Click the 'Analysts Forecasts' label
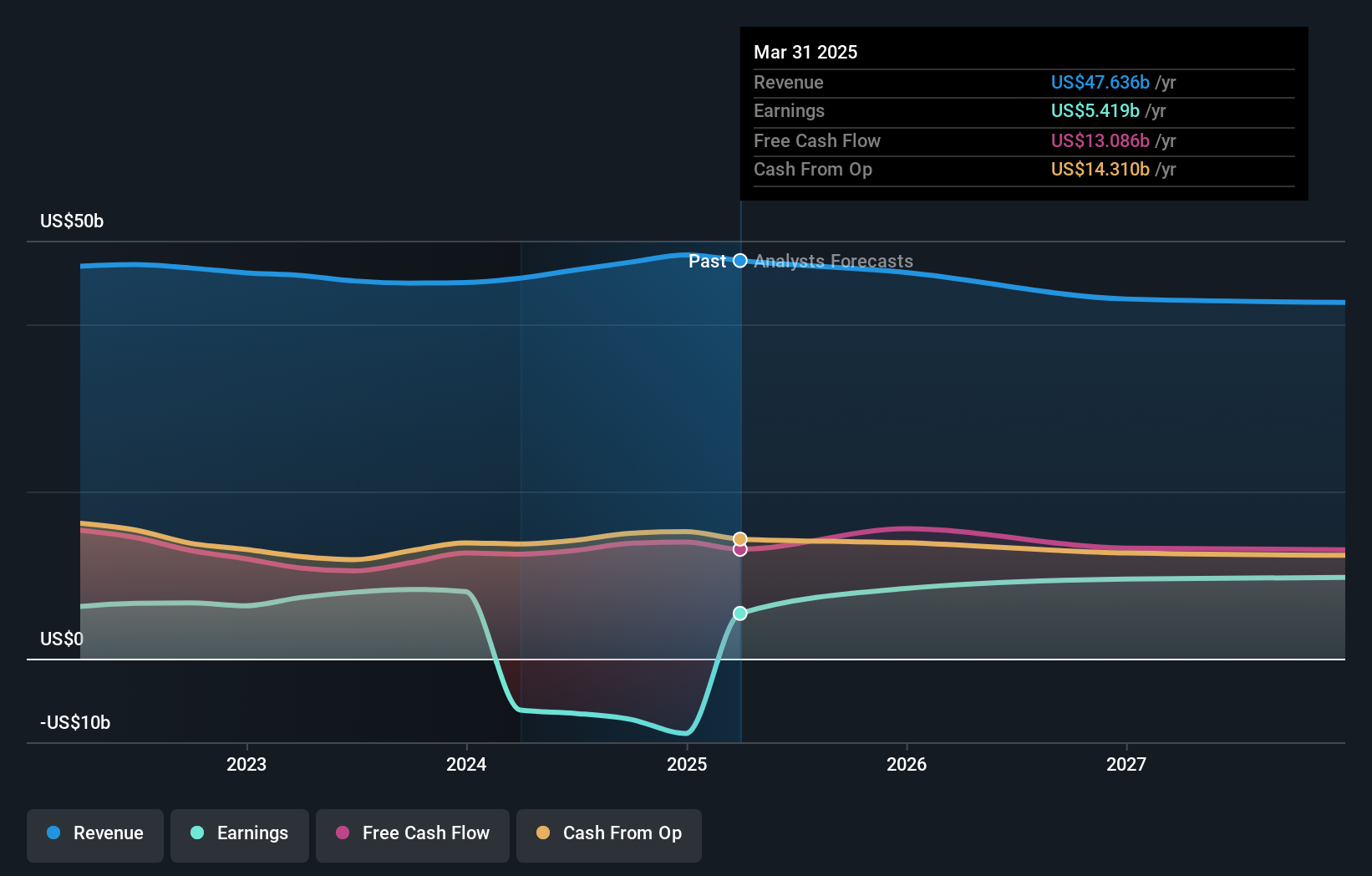The width and height of the screenshot is (1372, 876). click(834, 261)
